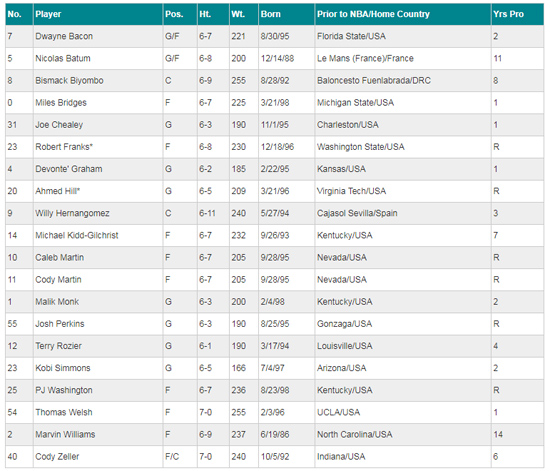This screenshot has height=471, width=550.
Task: Select the Yrs Pro column header
Action: pyautogui.click(x=508, y=14)
